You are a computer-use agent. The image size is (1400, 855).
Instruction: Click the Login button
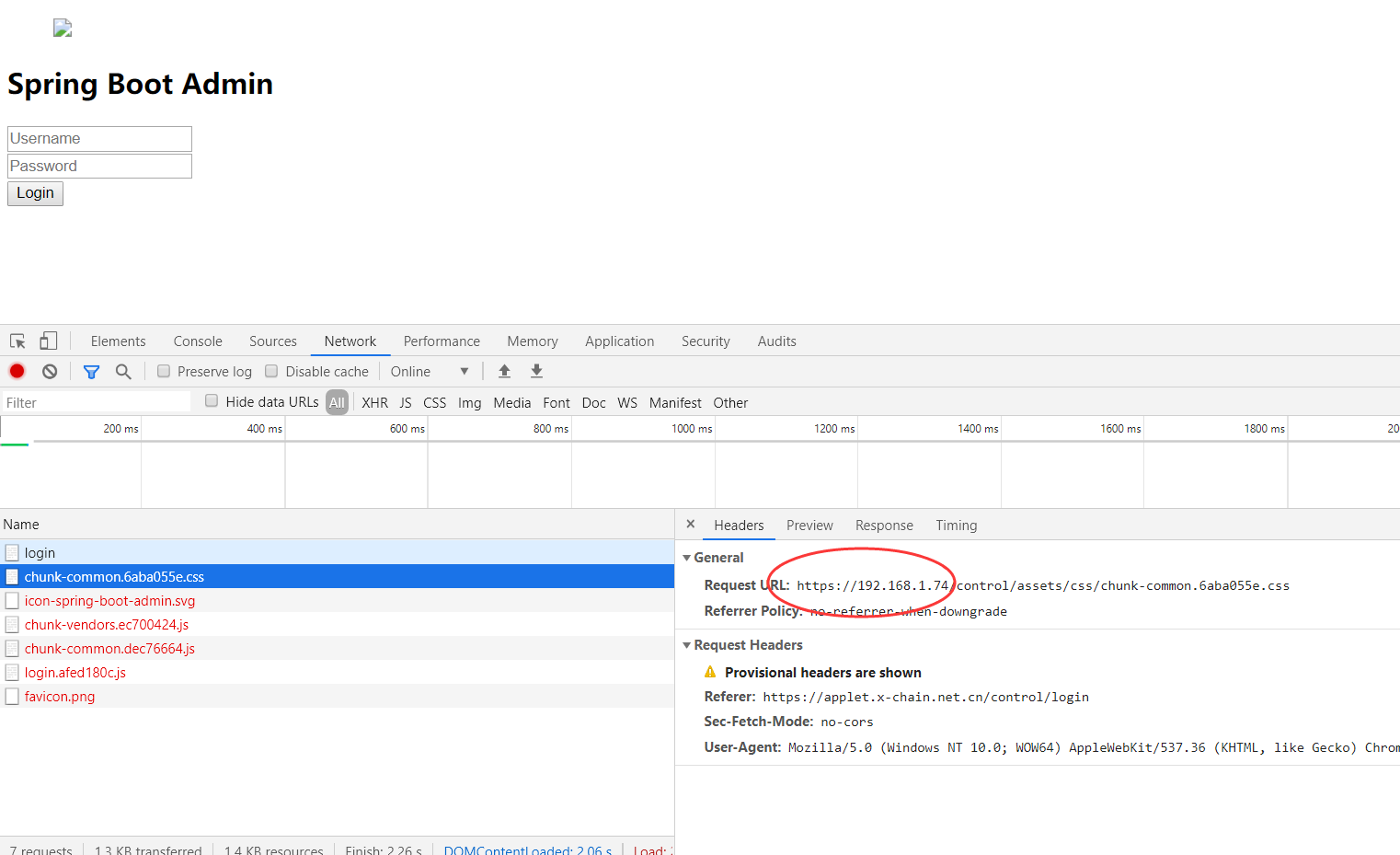tap(35, 193)
